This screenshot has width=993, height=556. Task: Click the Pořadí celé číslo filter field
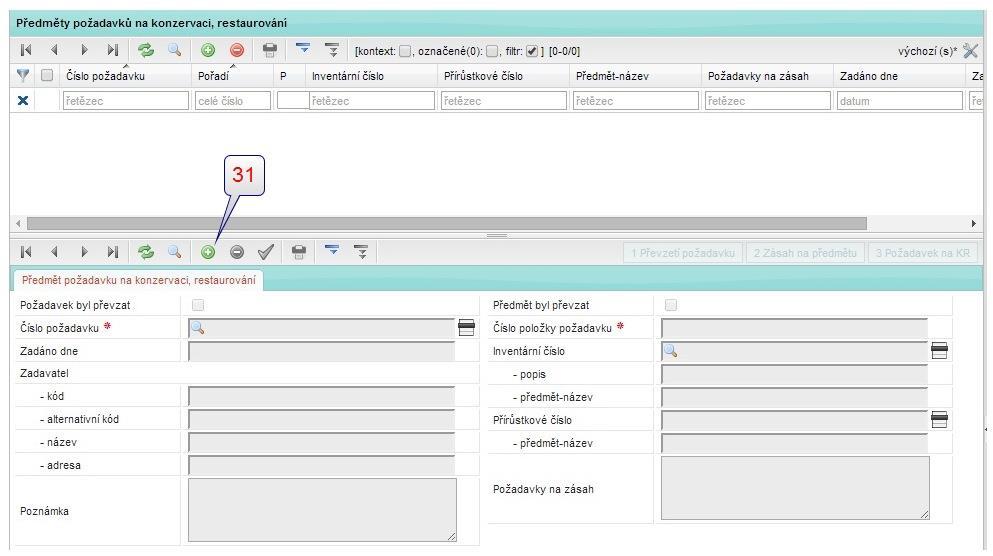click(x=232, y=101)
